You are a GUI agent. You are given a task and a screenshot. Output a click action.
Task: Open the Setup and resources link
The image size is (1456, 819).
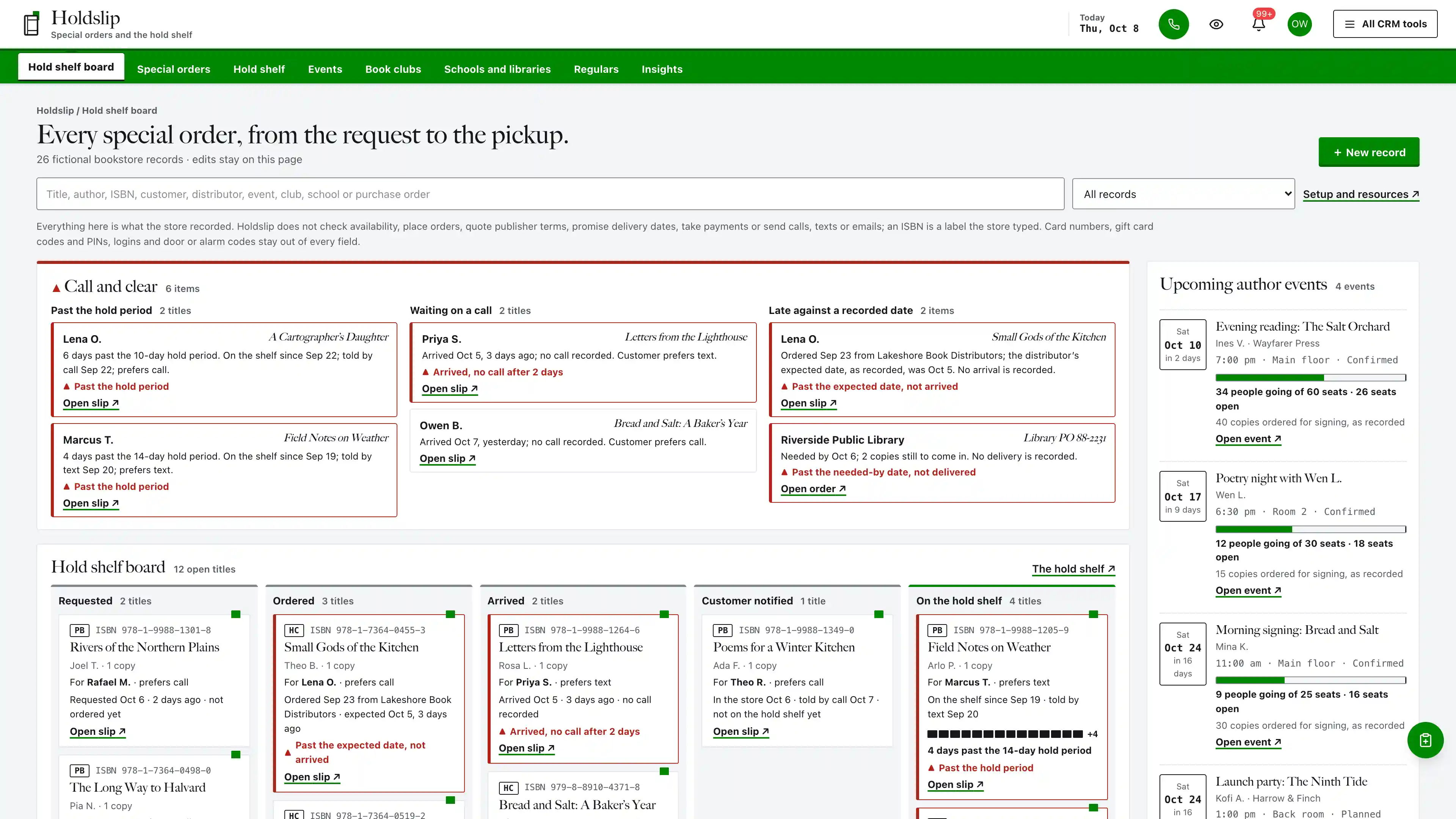tap(1360, 195)
